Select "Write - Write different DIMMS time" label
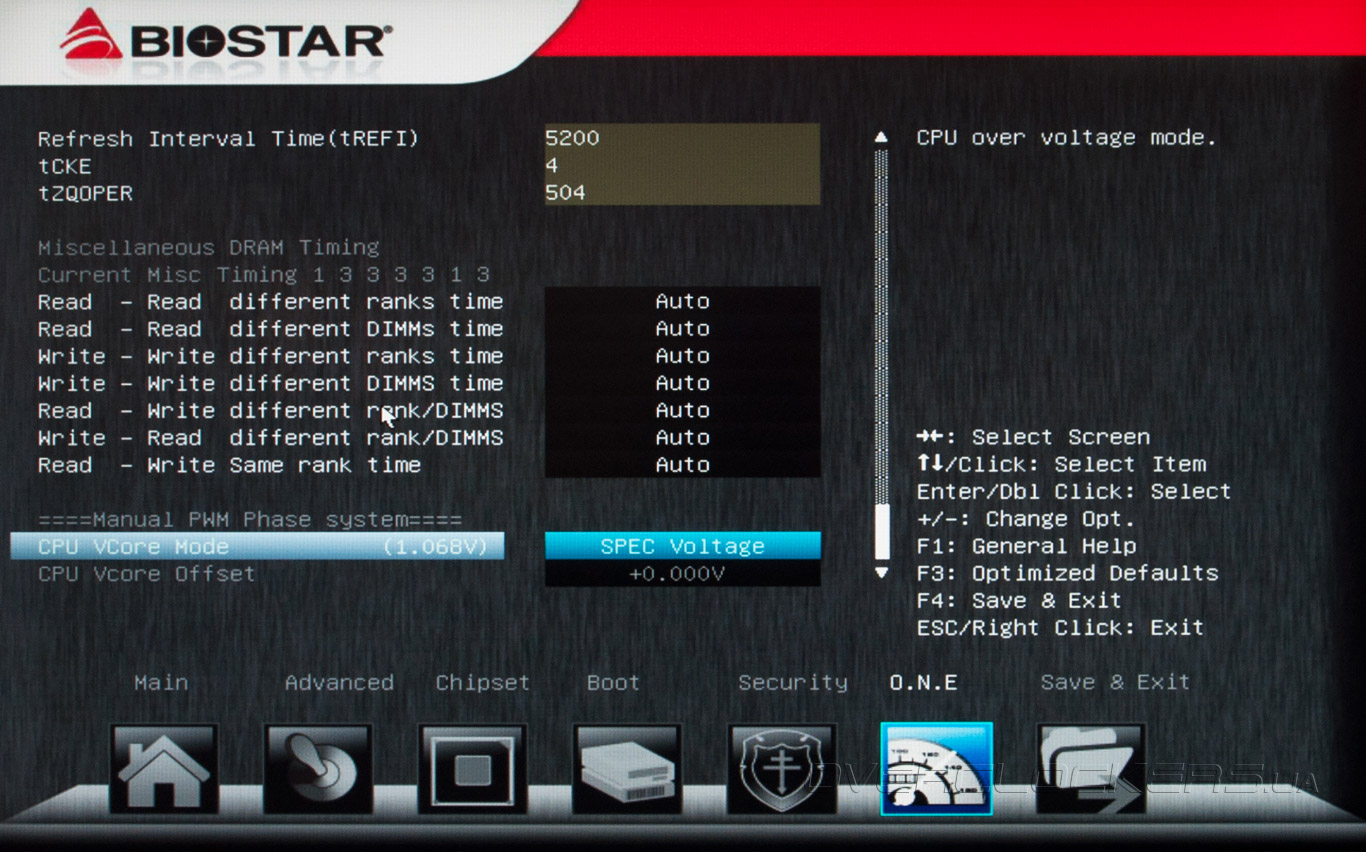This screenshot has width=1366, height=852. click(x=270, y=383)
